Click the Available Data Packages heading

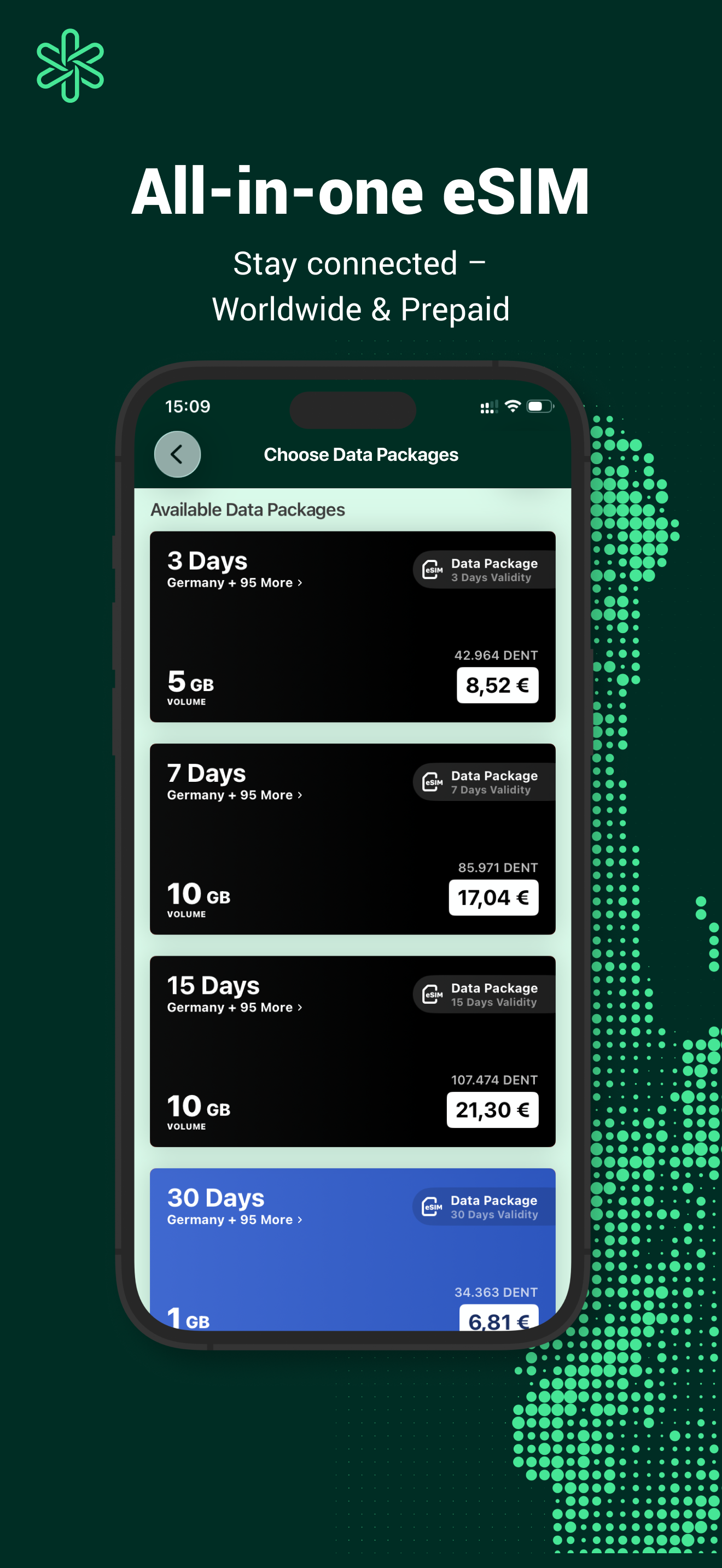click(x=248, y=510)
